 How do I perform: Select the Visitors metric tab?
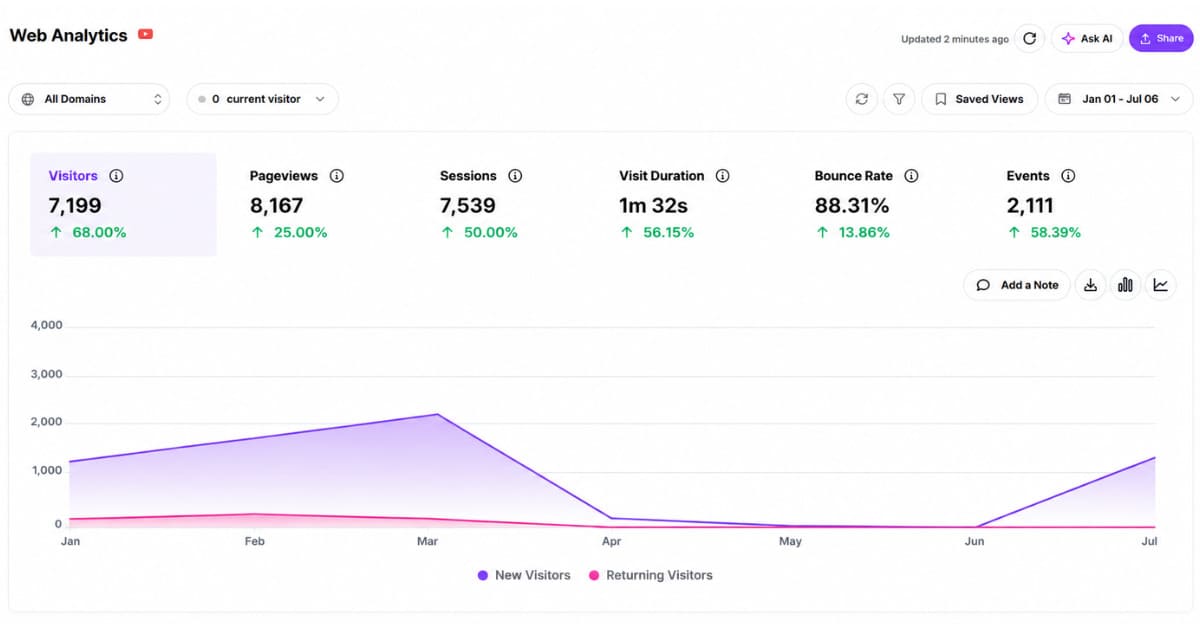click(123, 204)
